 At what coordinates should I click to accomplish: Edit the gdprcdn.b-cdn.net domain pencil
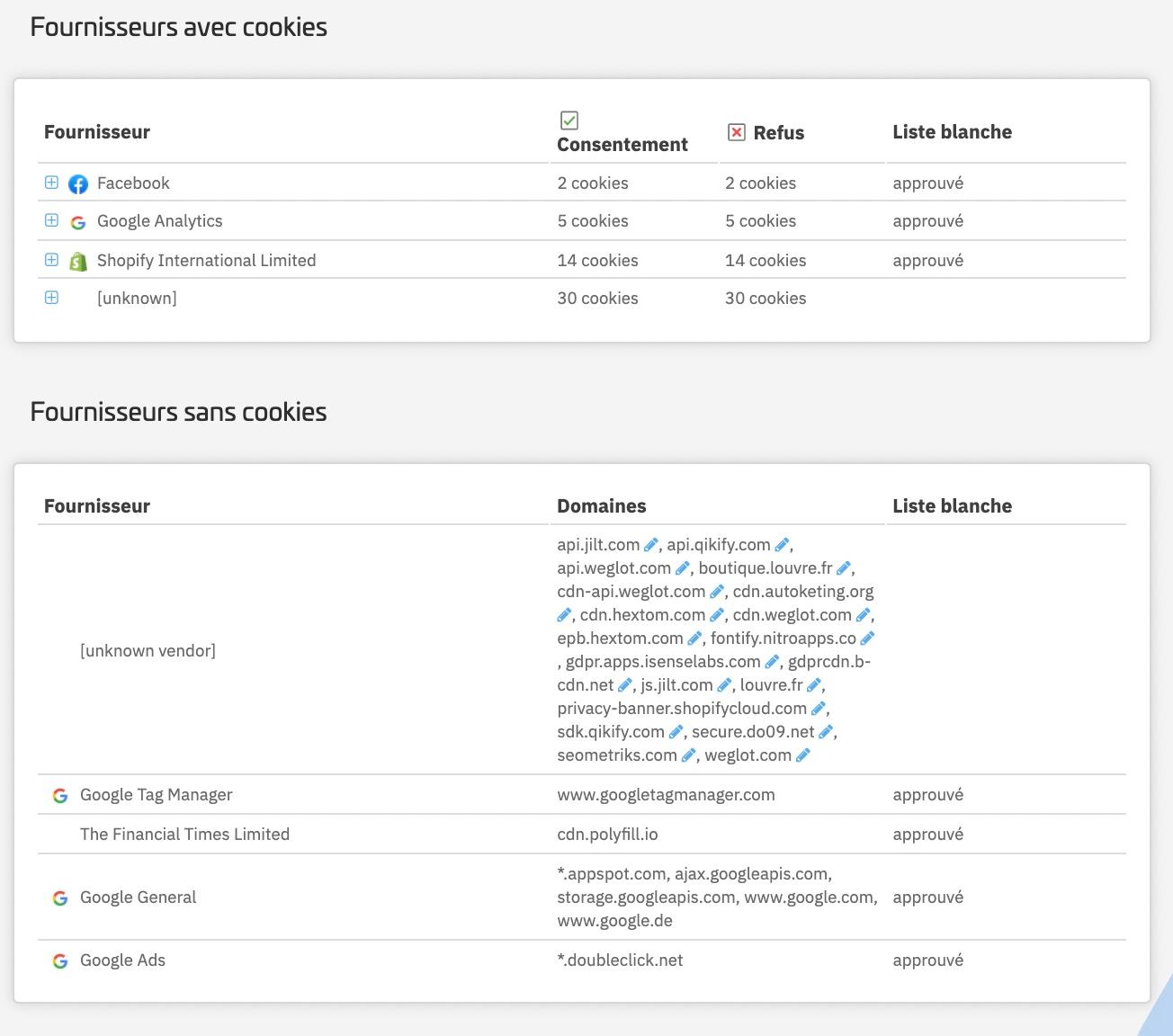tap(624, 685)
